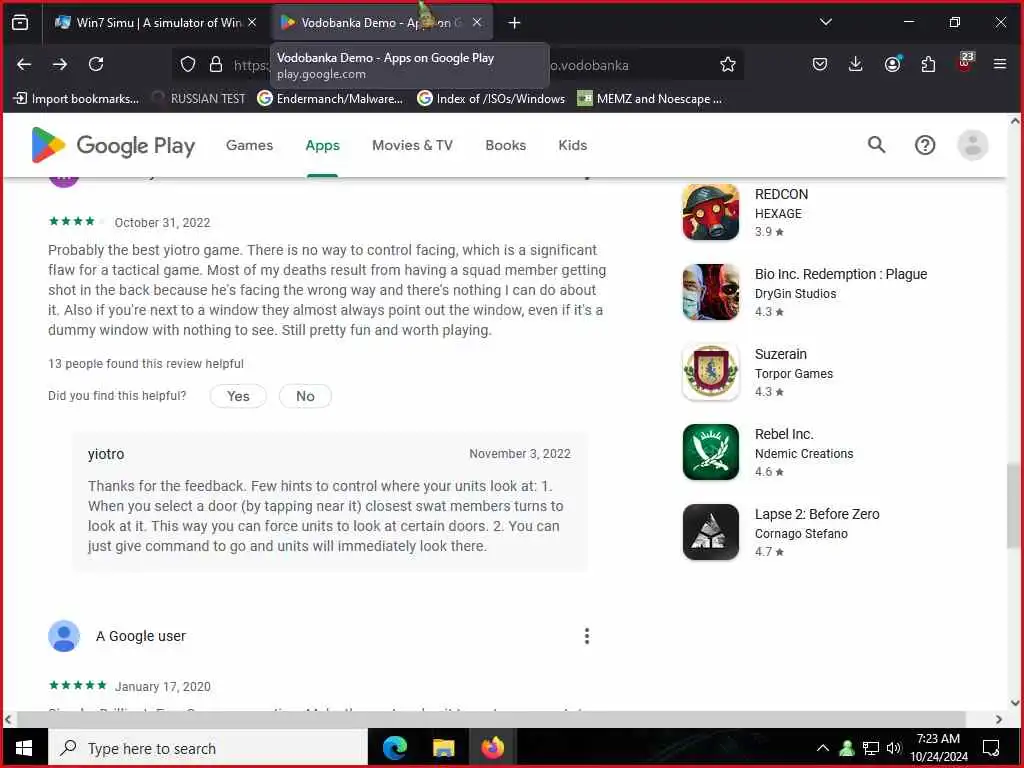Open the Index of /ISOs/Windows bookmark

(x=491, y=99)
